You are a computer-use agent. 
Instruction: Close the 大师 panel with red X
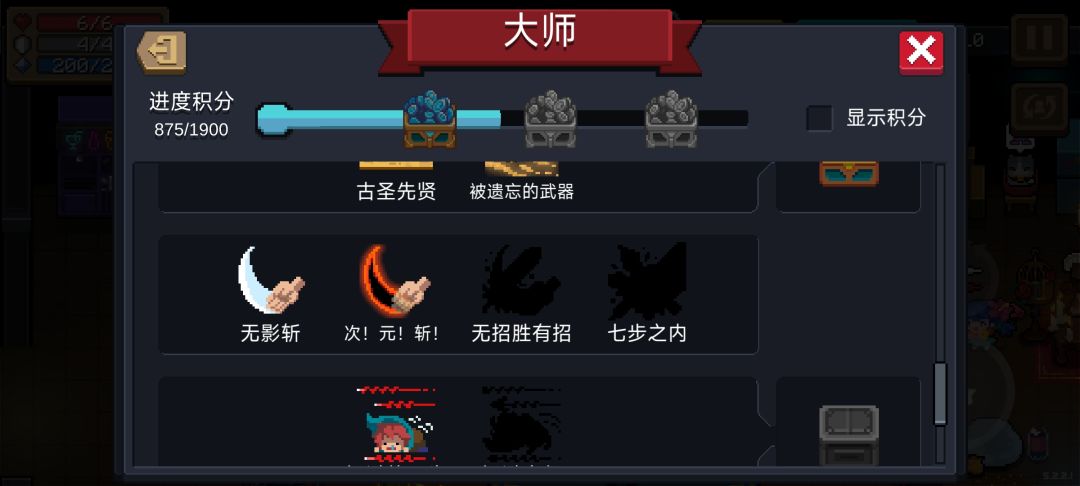921,52
